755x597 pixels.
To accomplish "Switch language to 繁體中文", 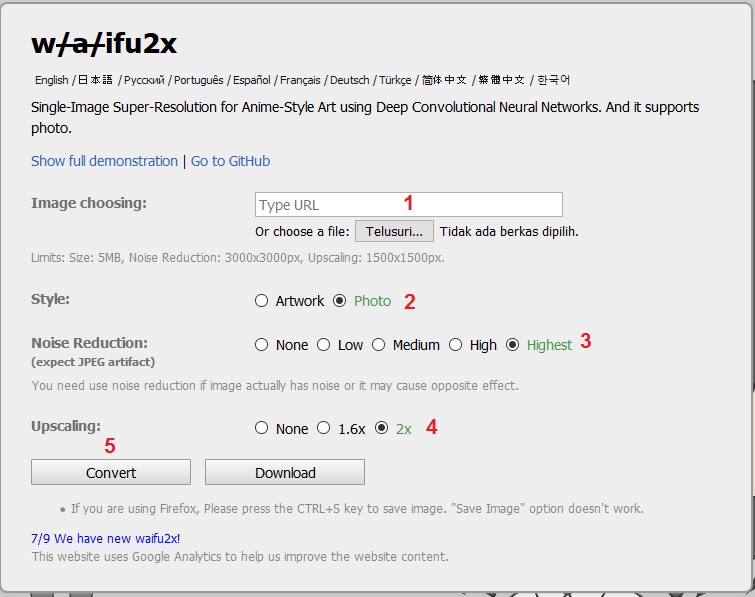I will coord(501,80).
